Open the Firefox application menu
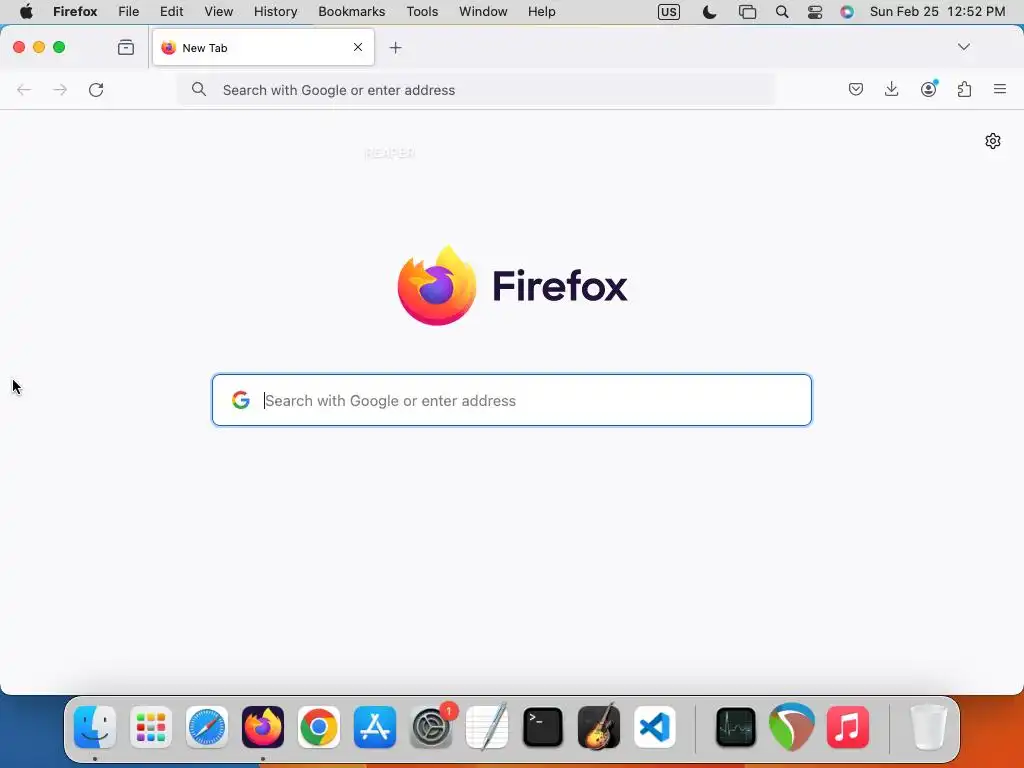This screenshot has width=1024, height=768. [75, 12]
